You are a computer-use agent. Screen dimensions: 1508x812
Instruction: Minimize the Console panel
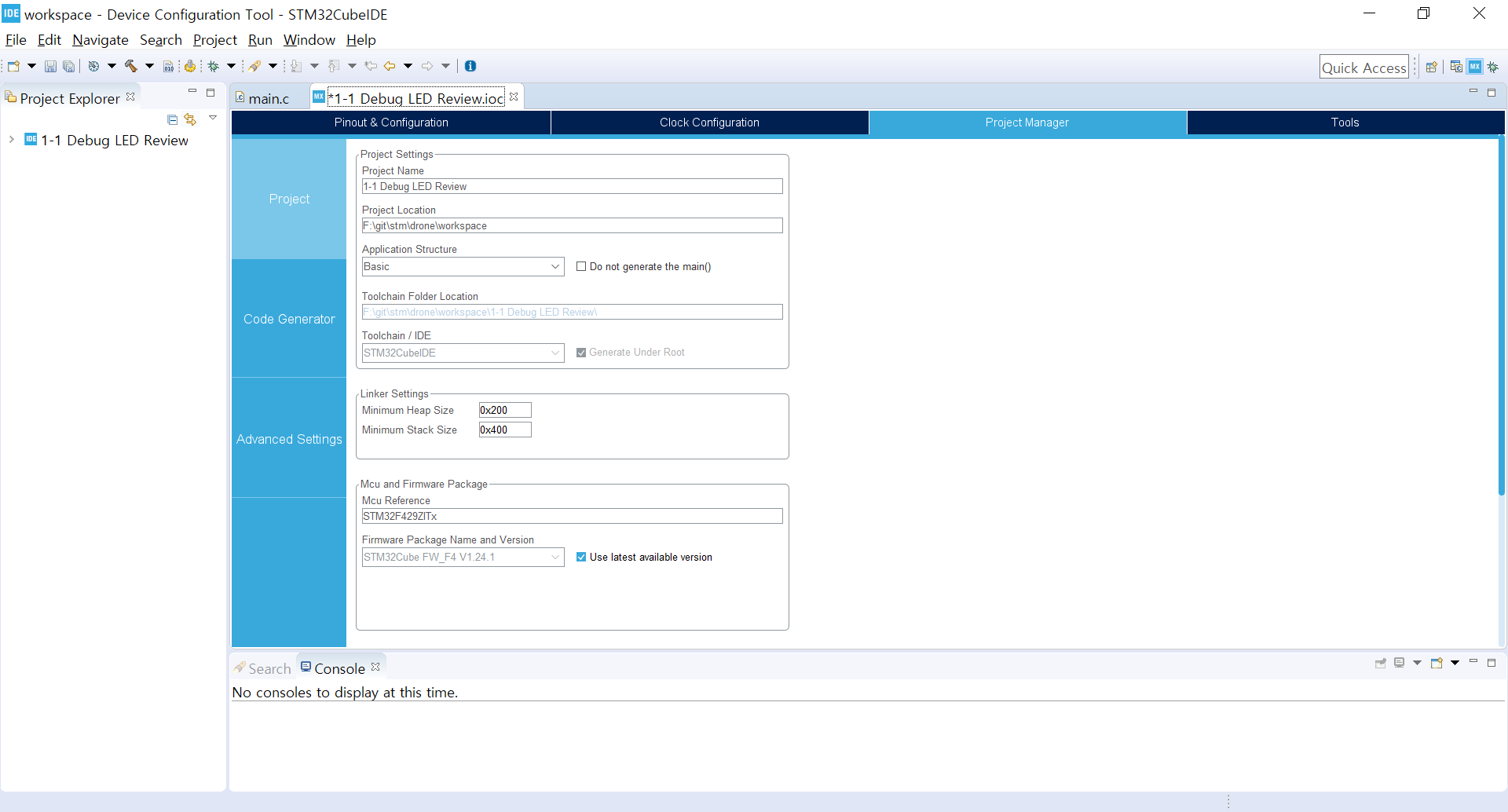point(1473,661)
